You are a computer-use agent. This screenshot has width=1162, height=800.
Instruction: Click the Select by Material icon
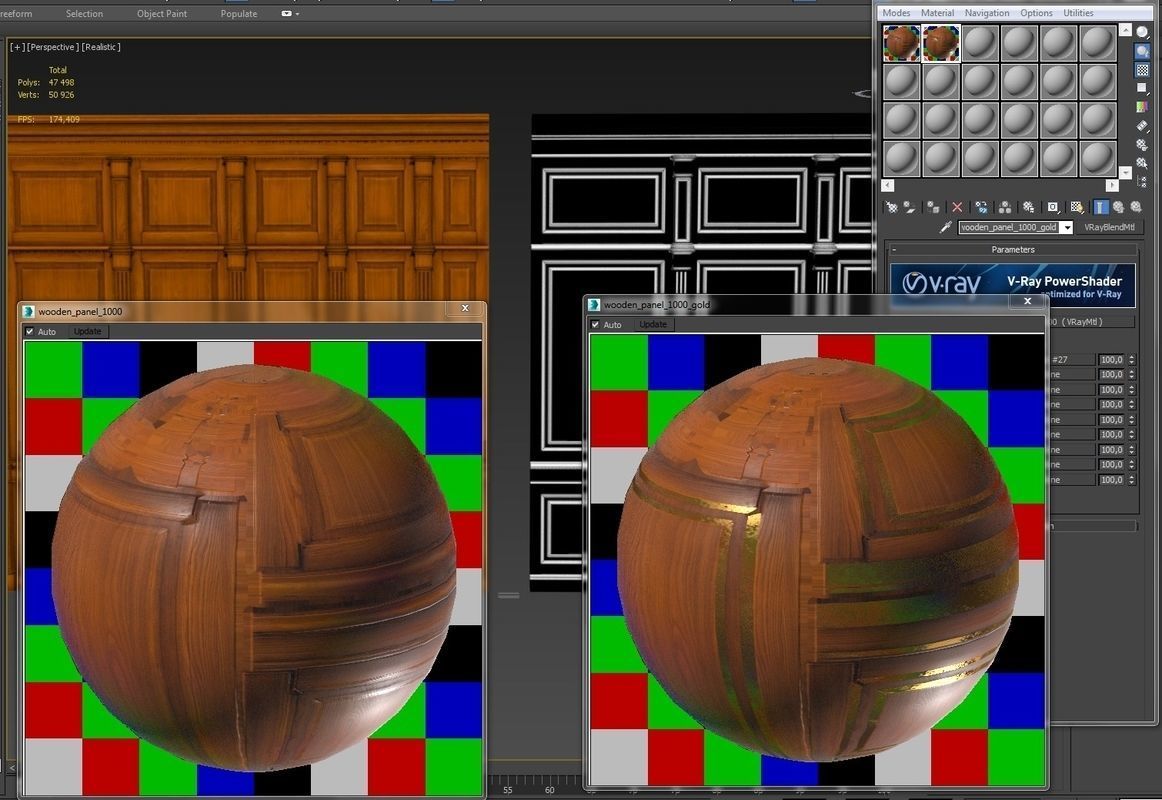(x=1142, y=163)
